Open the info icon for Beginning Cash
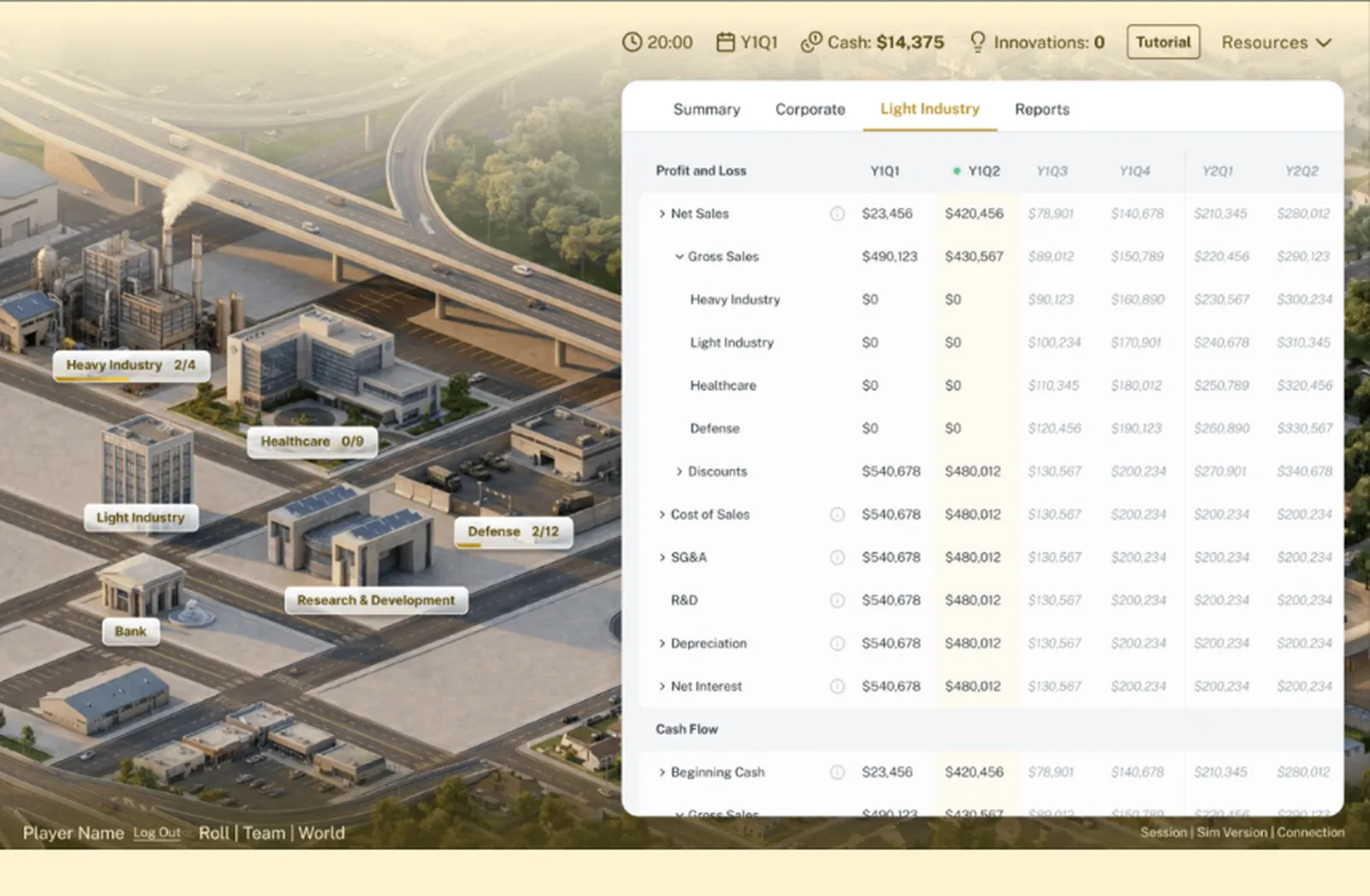The width and height of the screenshot is (1370, 896). [x=837, y=772]
